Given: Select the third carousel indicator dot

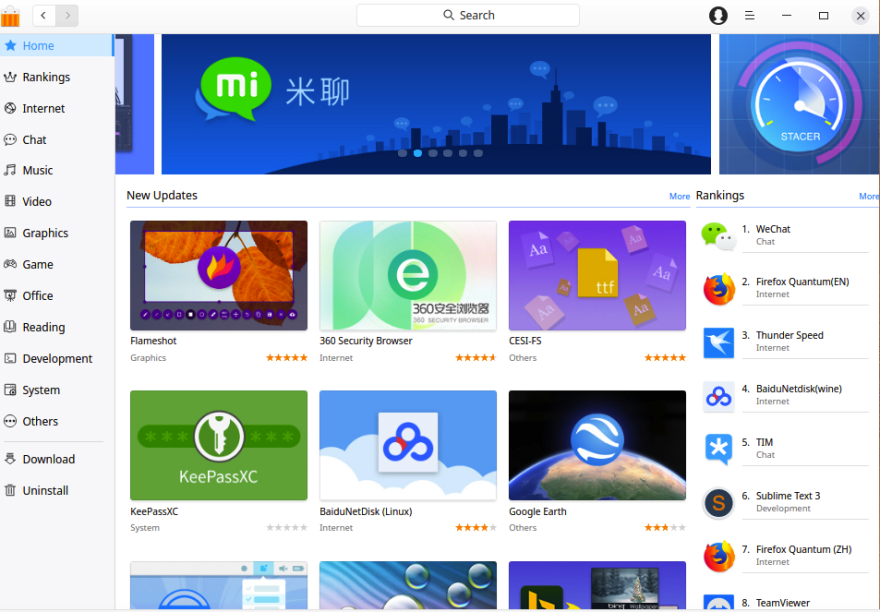Looking at the screenshot, I should pyautogui.click(x=433, y=153).
